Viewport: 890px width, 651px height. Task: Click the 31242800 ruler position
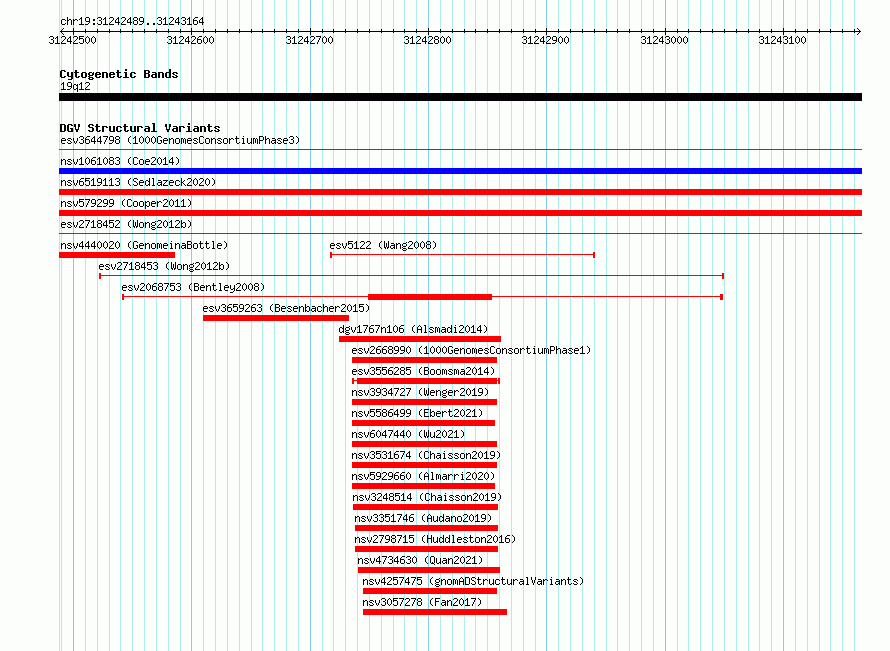tap(427, 40)
